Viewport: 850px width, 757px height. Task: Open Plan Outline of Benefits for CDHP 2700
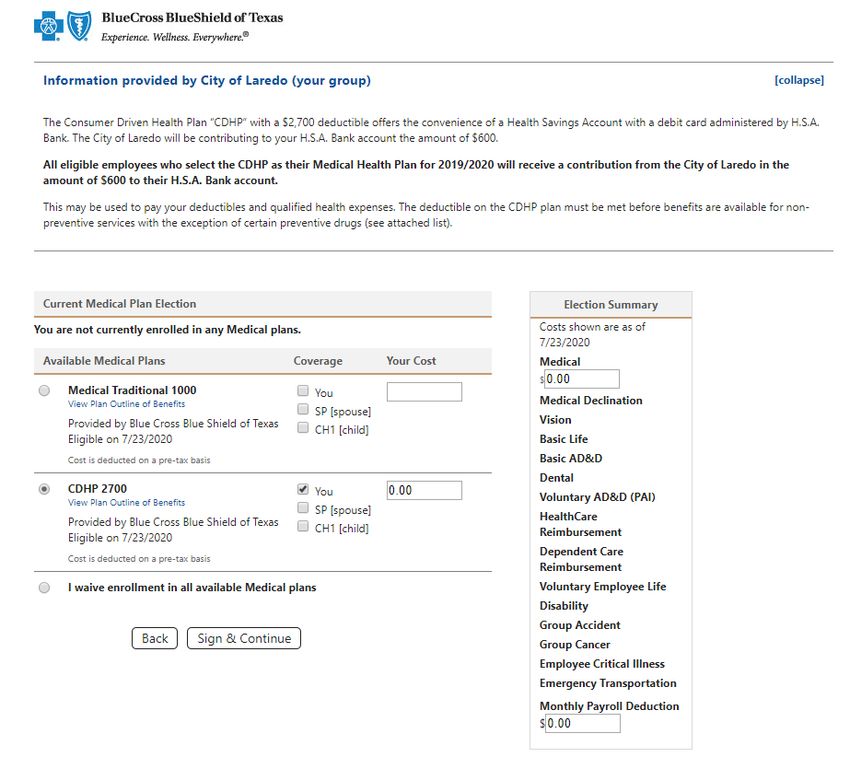pyautogui.click(x=126, y=503)
